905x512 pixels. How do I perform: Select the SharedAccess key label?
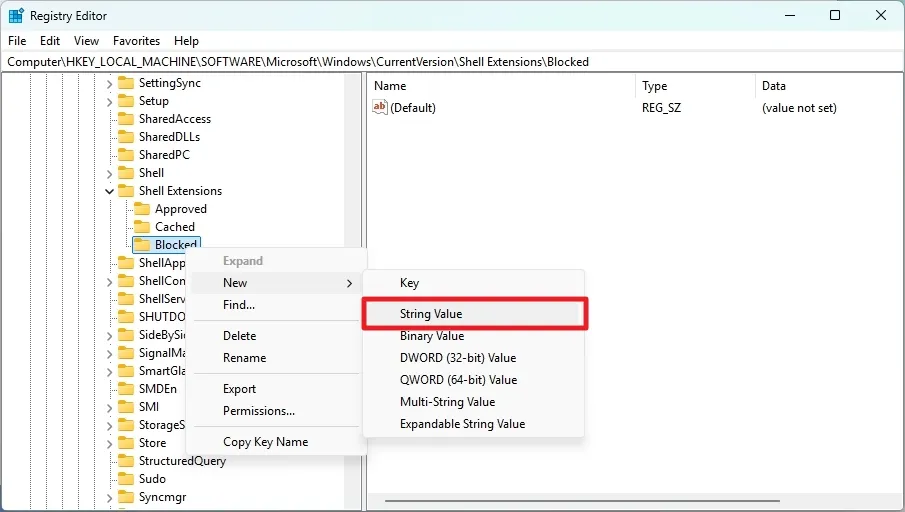click(x=175, y=119)
